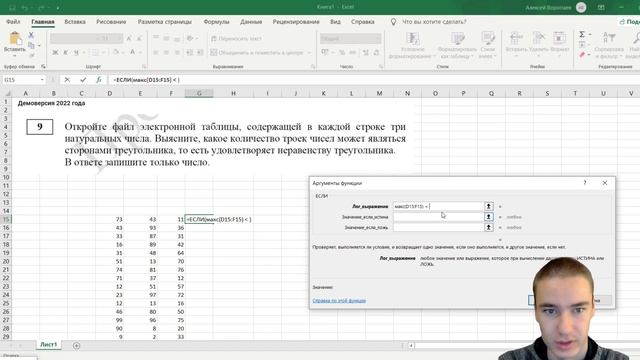Click the Wrap Text (Переносить текст) button
This screenshot has width=640, height=360.
click(236, 38)
